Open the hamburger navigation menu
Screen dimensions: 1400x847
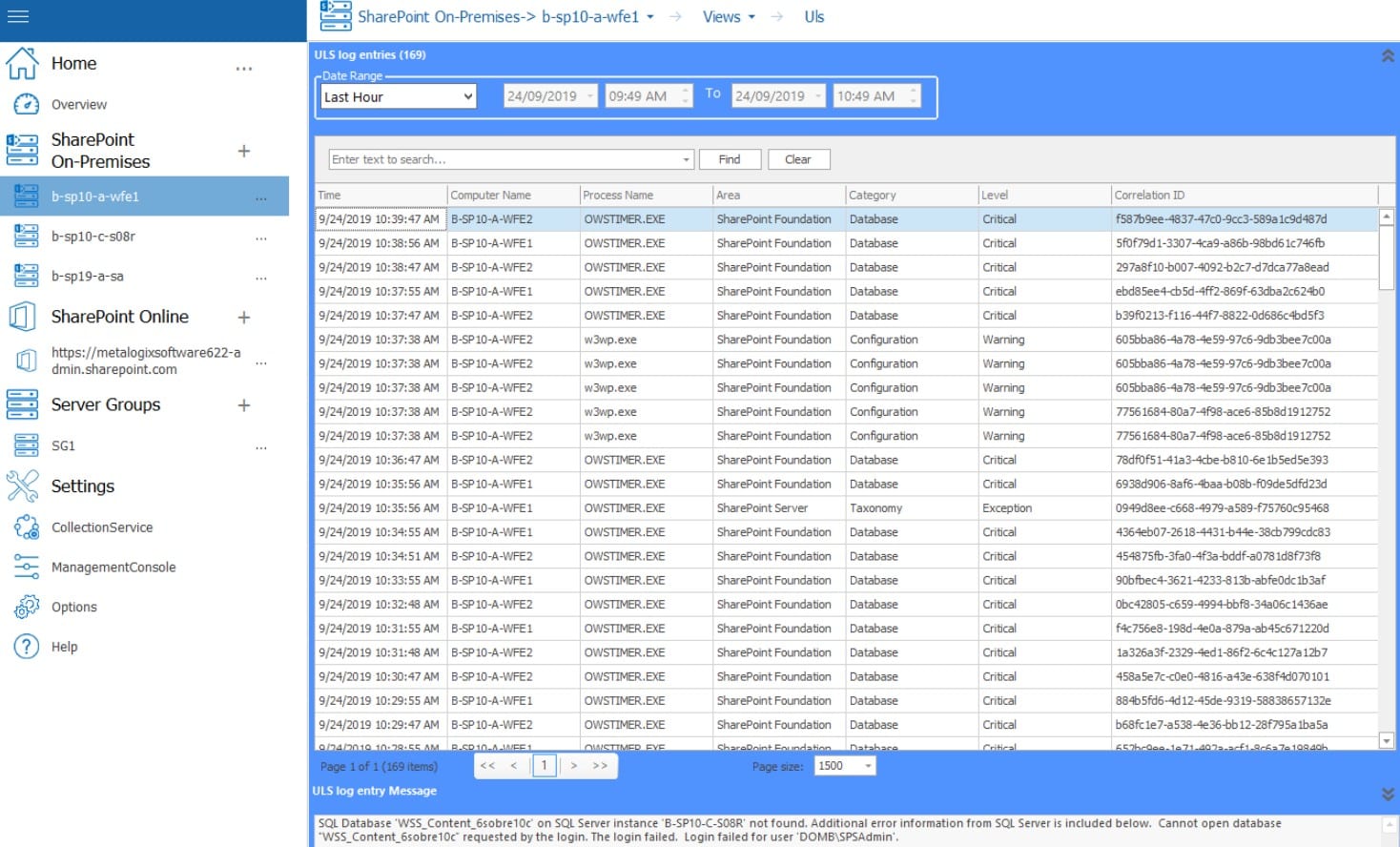pos(17,14)
